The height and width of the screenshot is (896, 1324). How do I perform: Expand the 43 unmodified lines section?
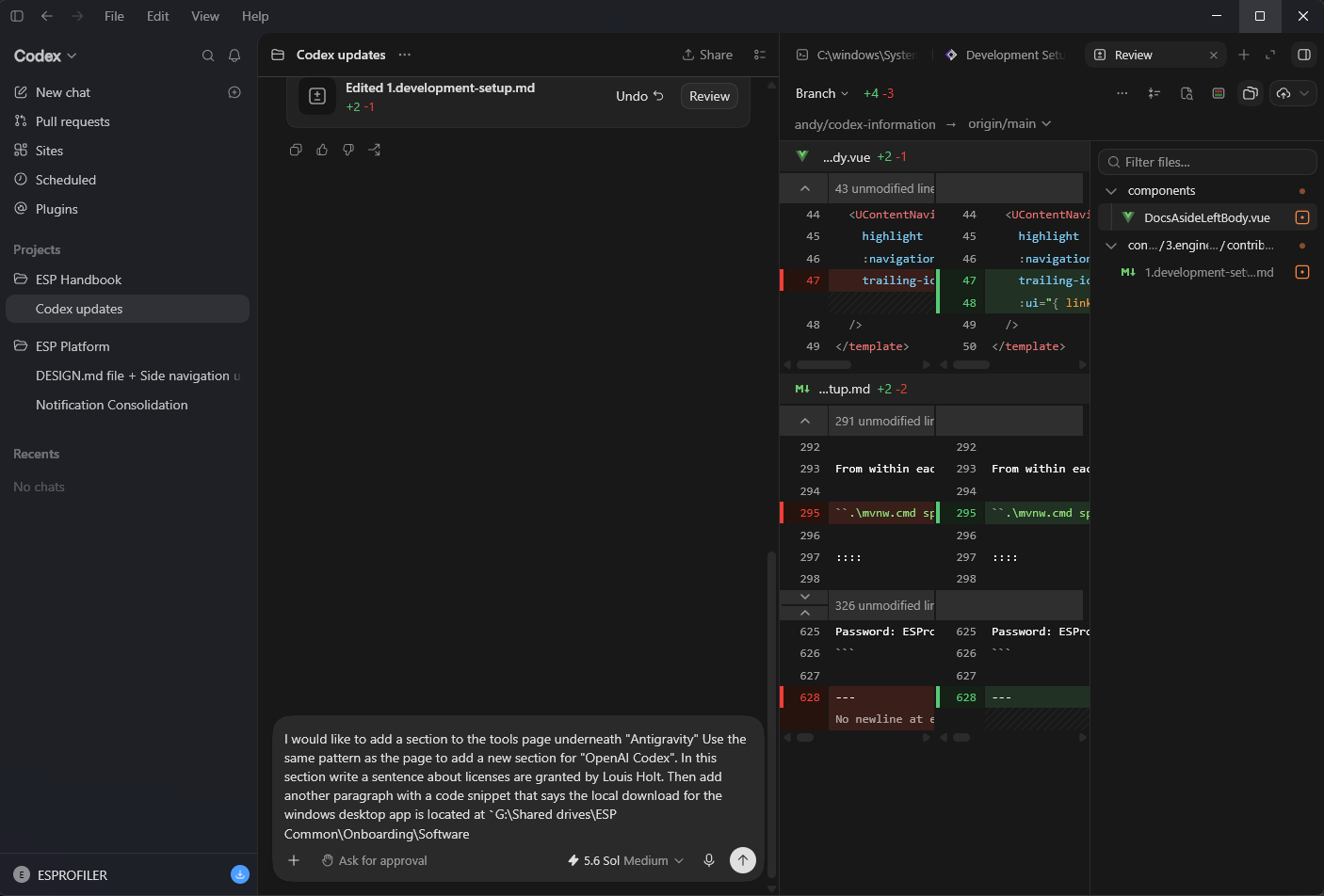805,188
